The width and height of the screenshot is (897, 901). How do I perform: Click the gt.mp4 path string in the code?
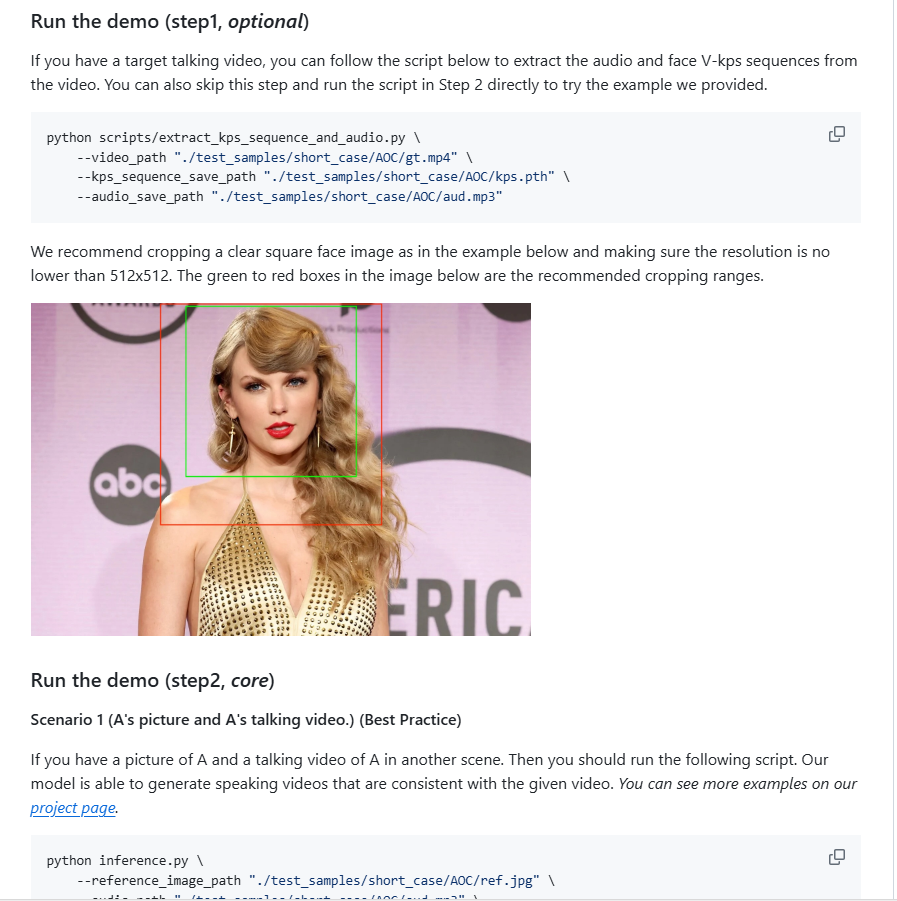click(x=316, y=157)
